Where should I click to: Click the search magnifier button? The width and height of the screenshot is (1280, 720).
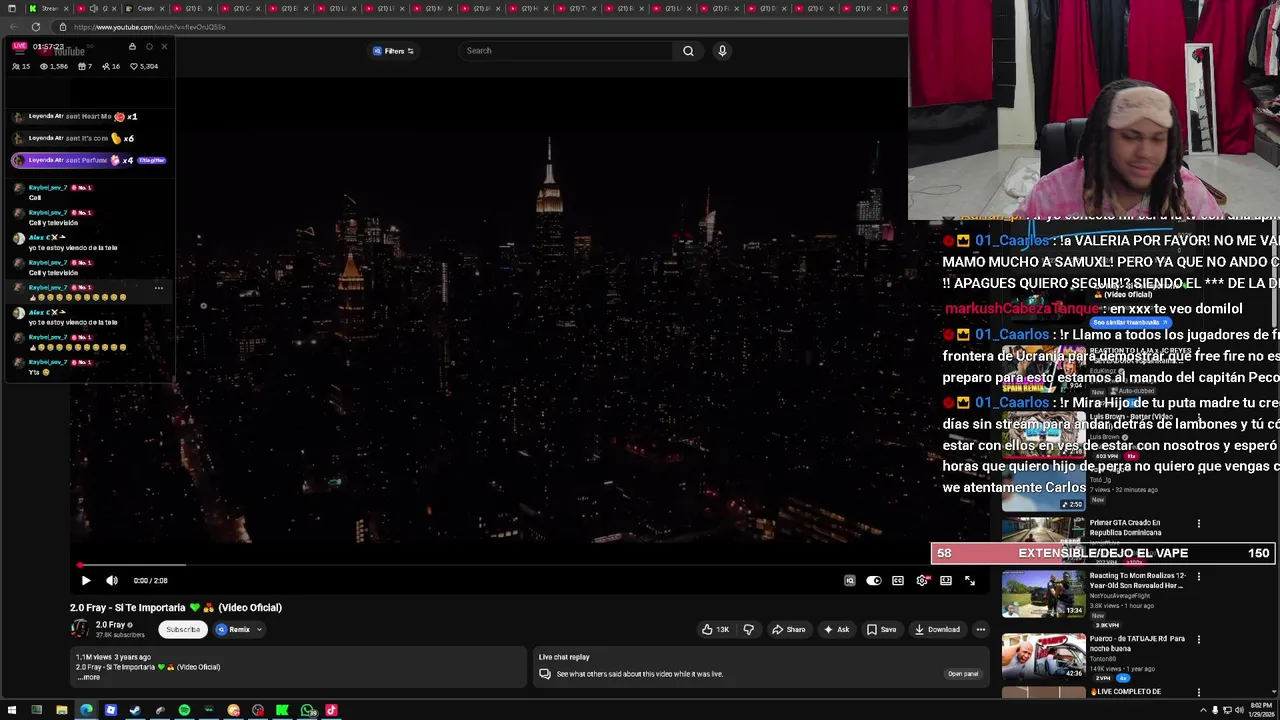tap(688, 51)
